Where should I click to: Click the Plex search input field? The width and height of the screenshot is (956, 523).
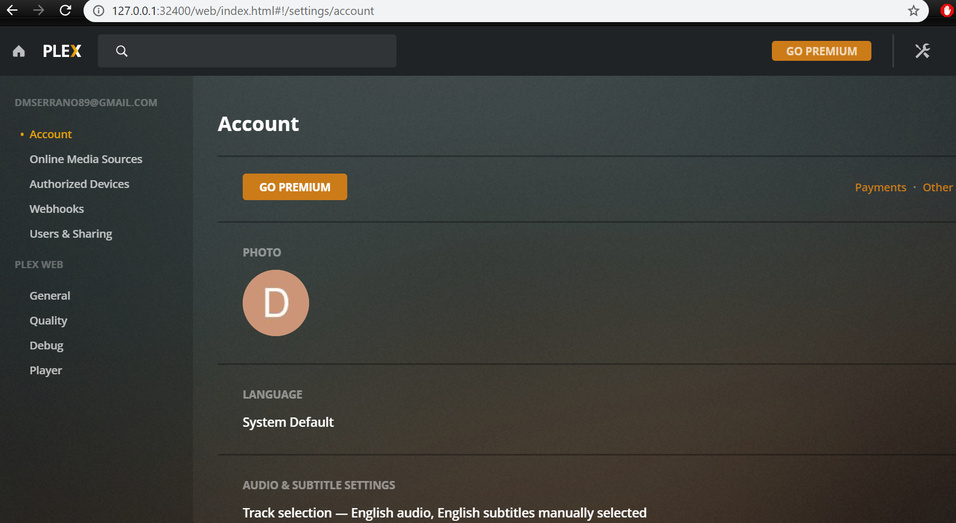click(247, 51)
